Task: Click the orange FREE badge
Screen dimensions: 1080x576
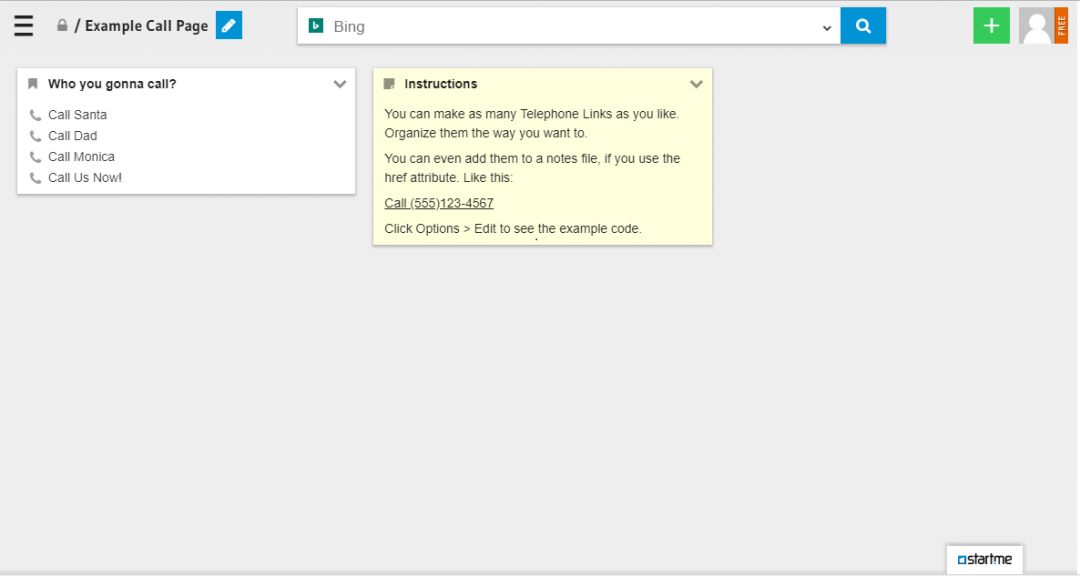Action: (x=1061, y=25)
